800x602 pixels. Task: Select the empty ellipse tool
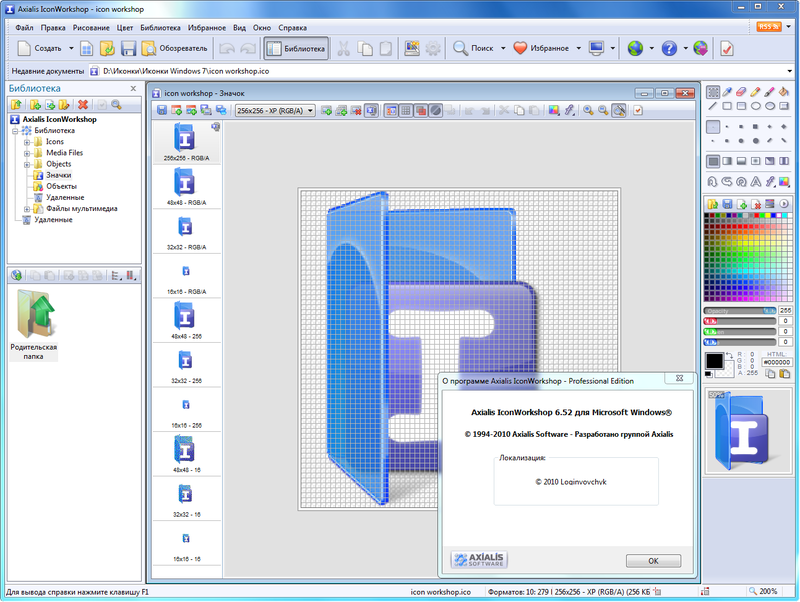click(756, 106)
